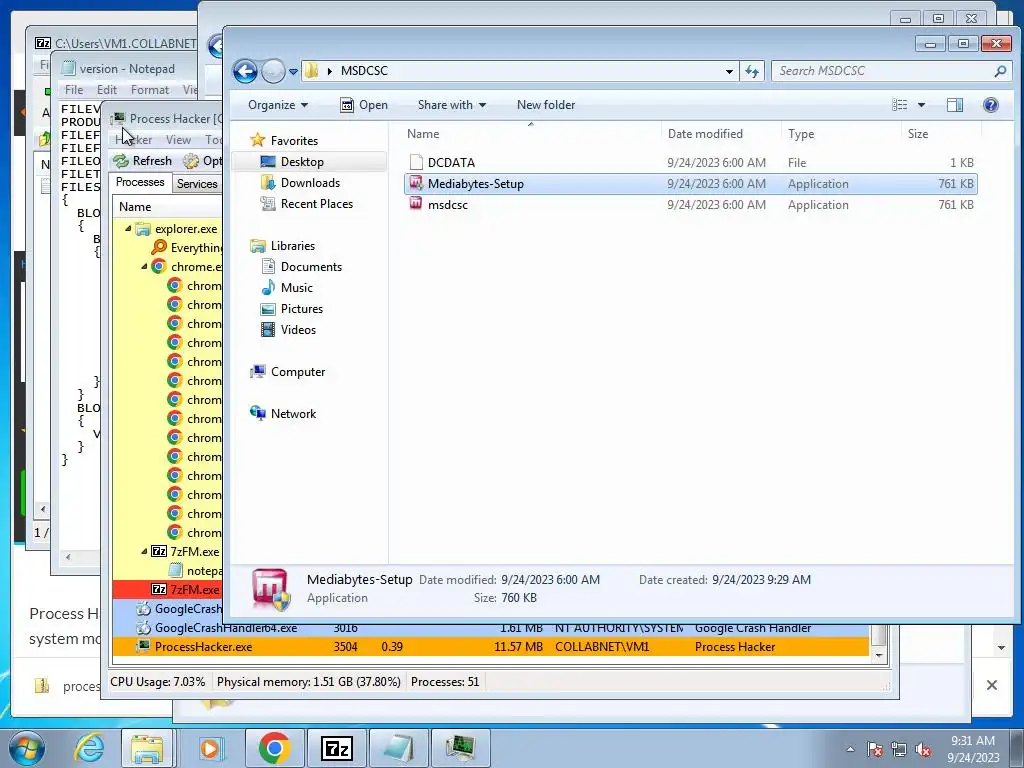Screen dimensions: 1024x768
Task: Click Refresh in Process Hacker toolbar
Action: click(143, 161)
